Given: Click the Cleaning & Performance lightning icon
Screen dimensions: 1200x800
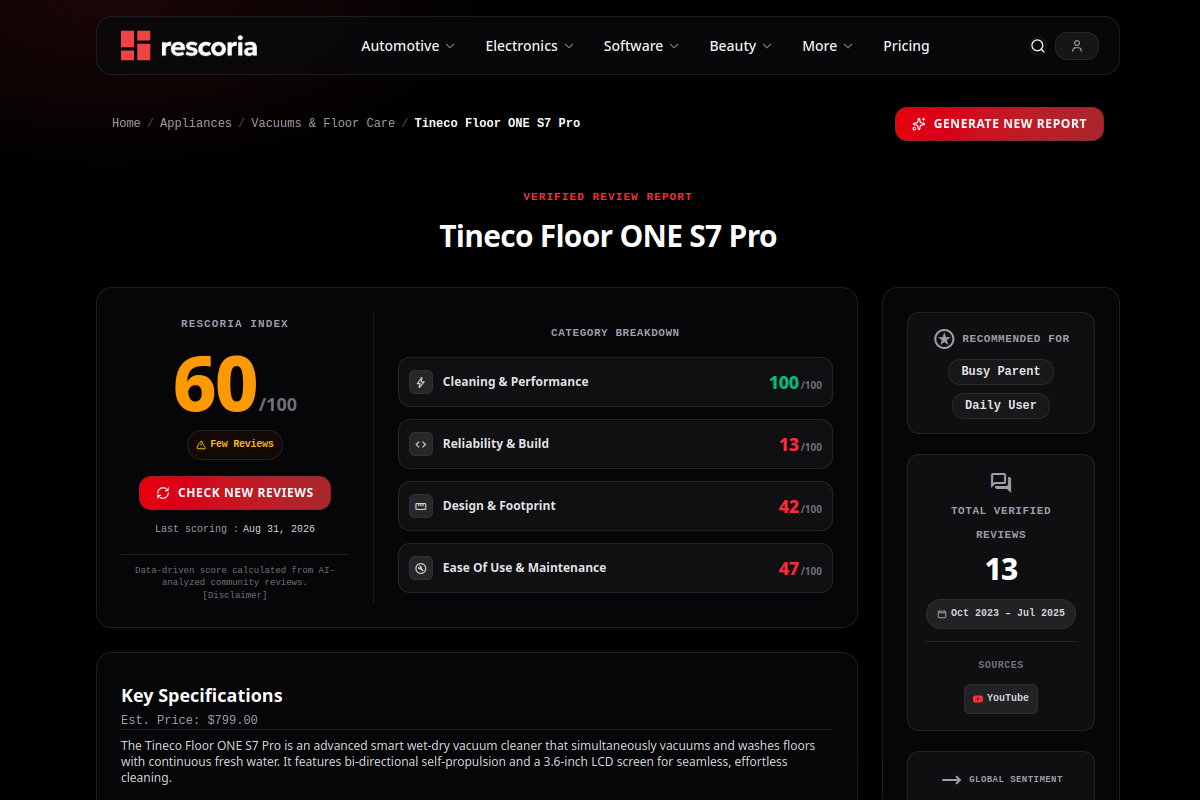Looking at the screenshot, I should click(x=421, y=382).
